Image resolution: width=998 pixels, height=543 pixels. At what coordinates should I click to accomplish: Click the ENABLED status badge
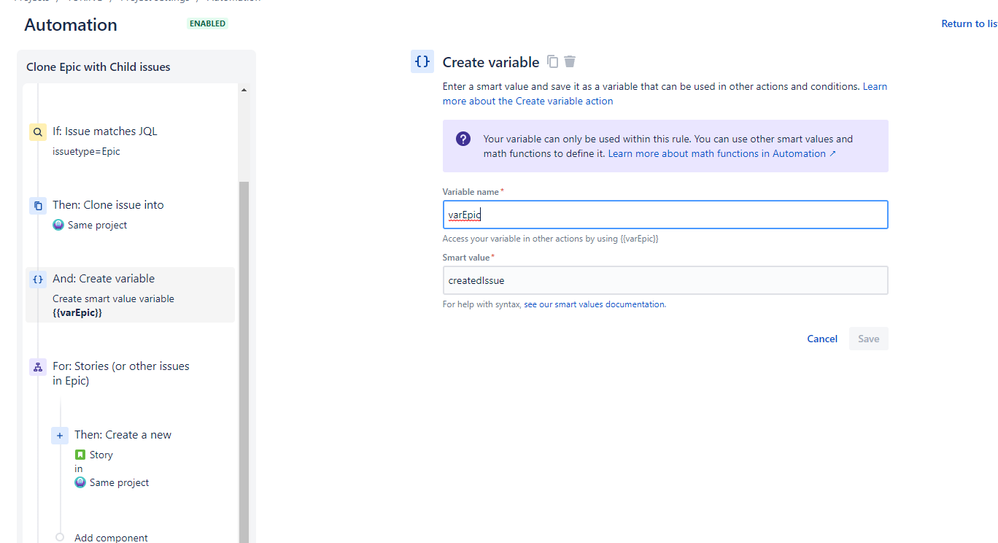pos(207,24)
